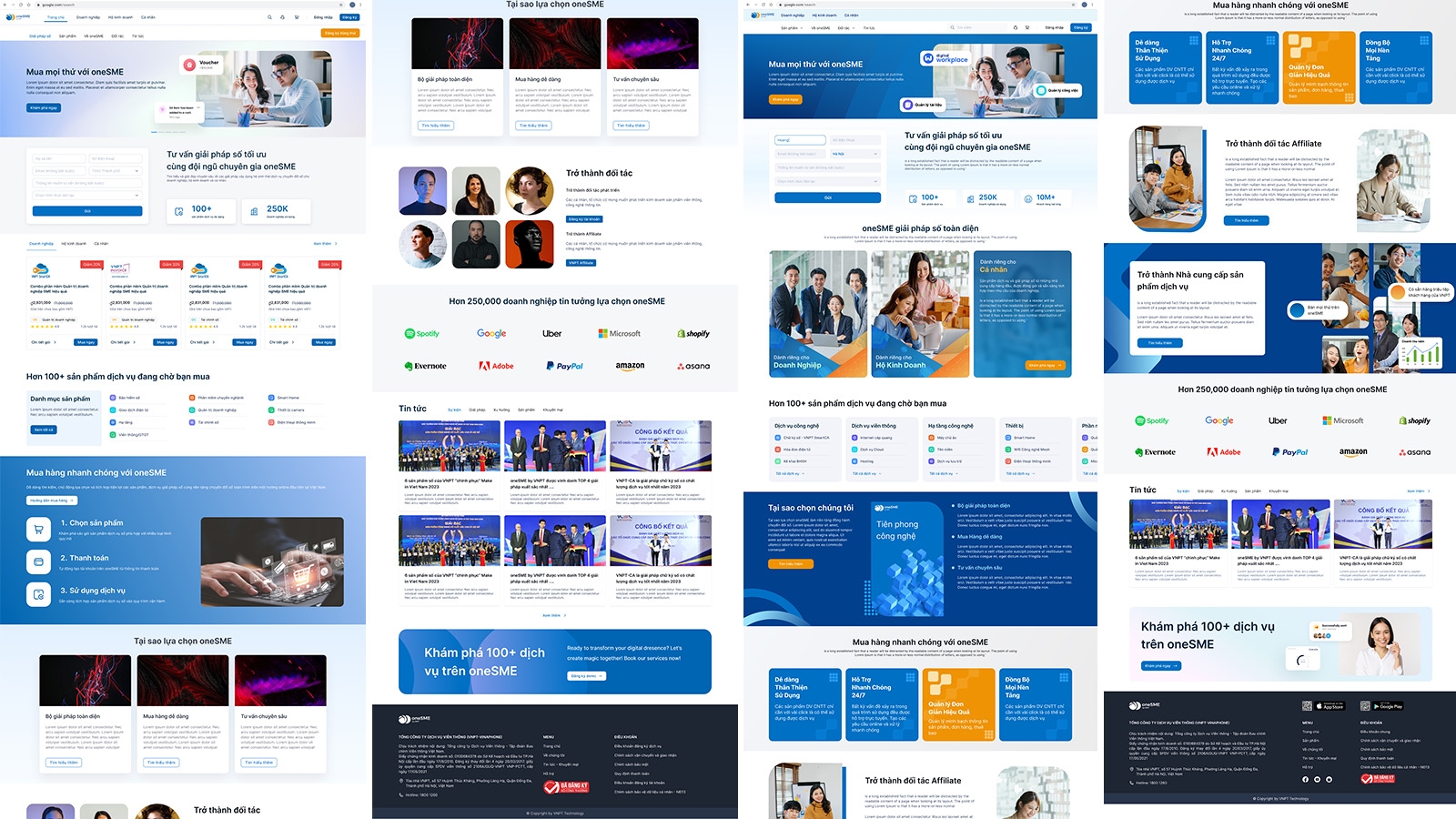
Task: Expand 'Đối tác' menu in blue-hero mockup
Action: pyautogui.click(x=844, y=28)
